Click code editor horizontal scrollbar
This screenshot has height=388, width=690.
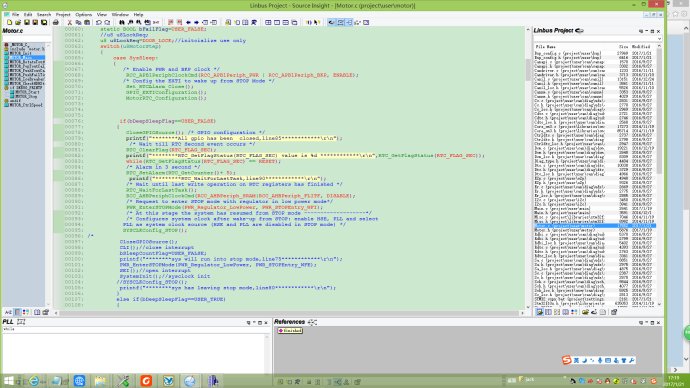pyautogui.click(x=289, y=312)
